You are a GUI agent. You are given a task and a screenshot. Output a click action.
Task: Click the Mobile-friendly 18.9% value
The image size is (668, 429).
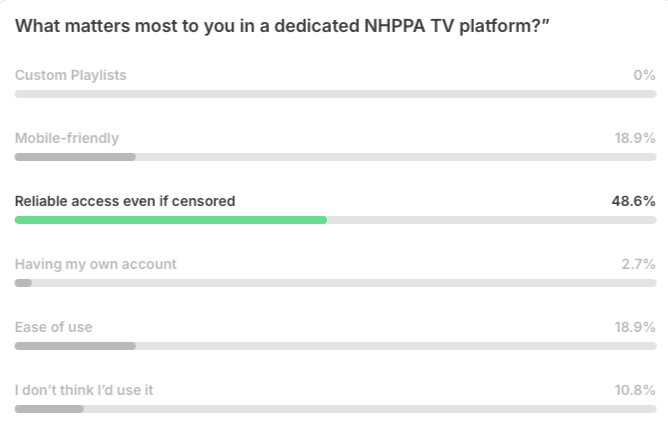[635, 138]
